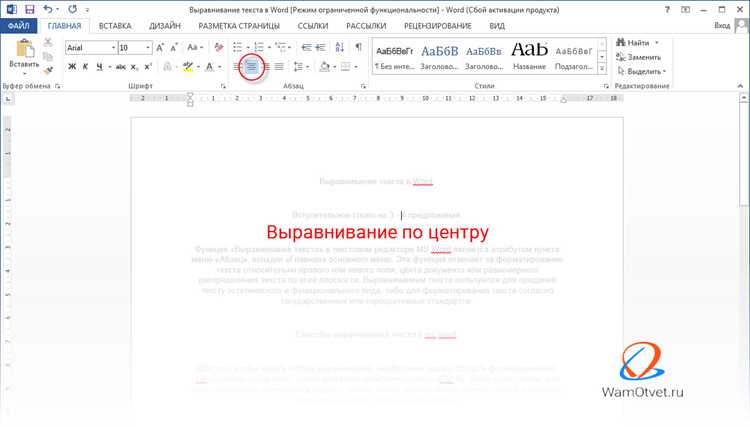This screenshot has height=427, width=750.
Task: Apply a multilevel list
Action: click(280, 47)
